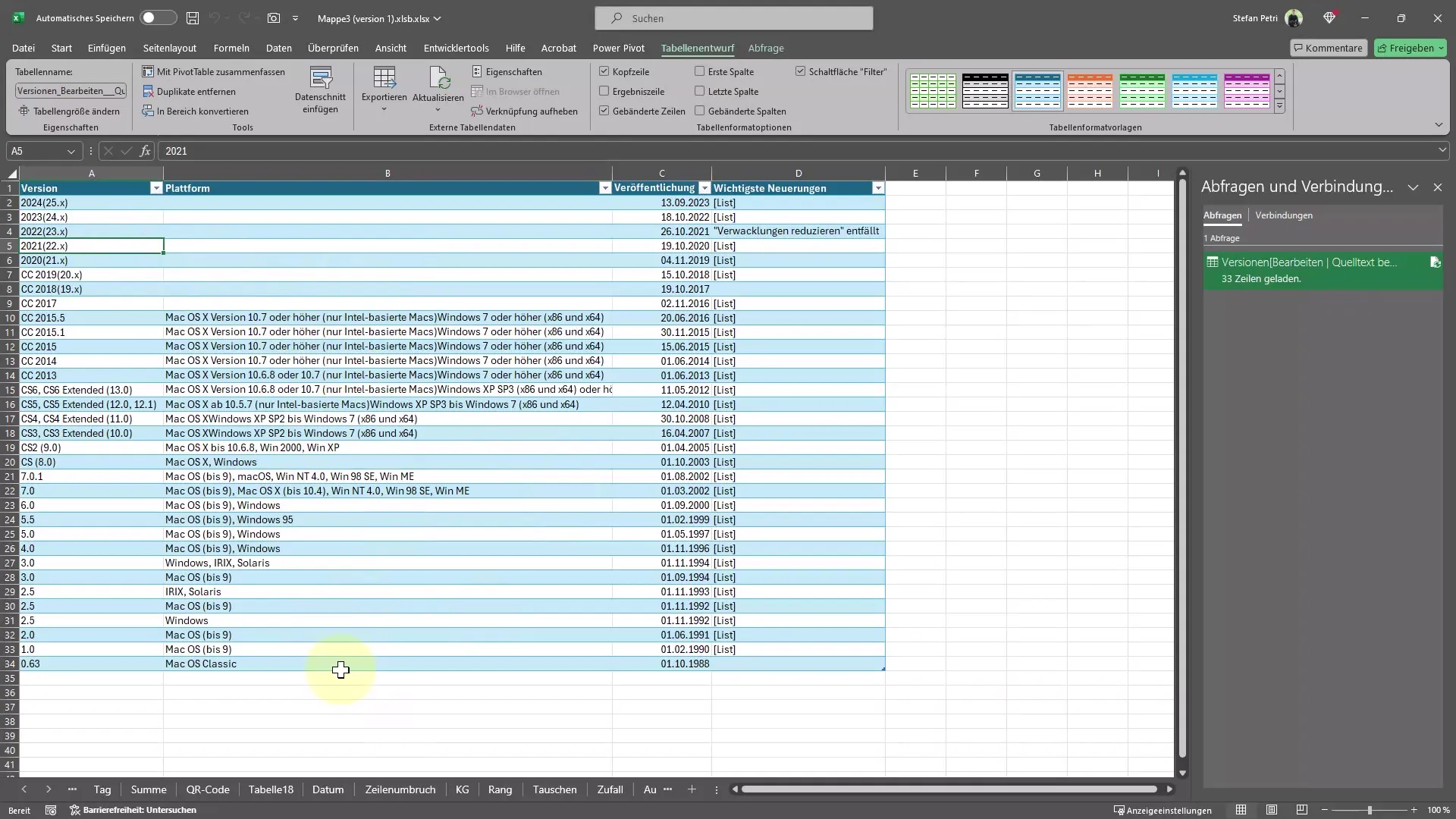This screenshot has width=1456, height=819.
Task: Open the Datei menu
Action: point(24,48)
